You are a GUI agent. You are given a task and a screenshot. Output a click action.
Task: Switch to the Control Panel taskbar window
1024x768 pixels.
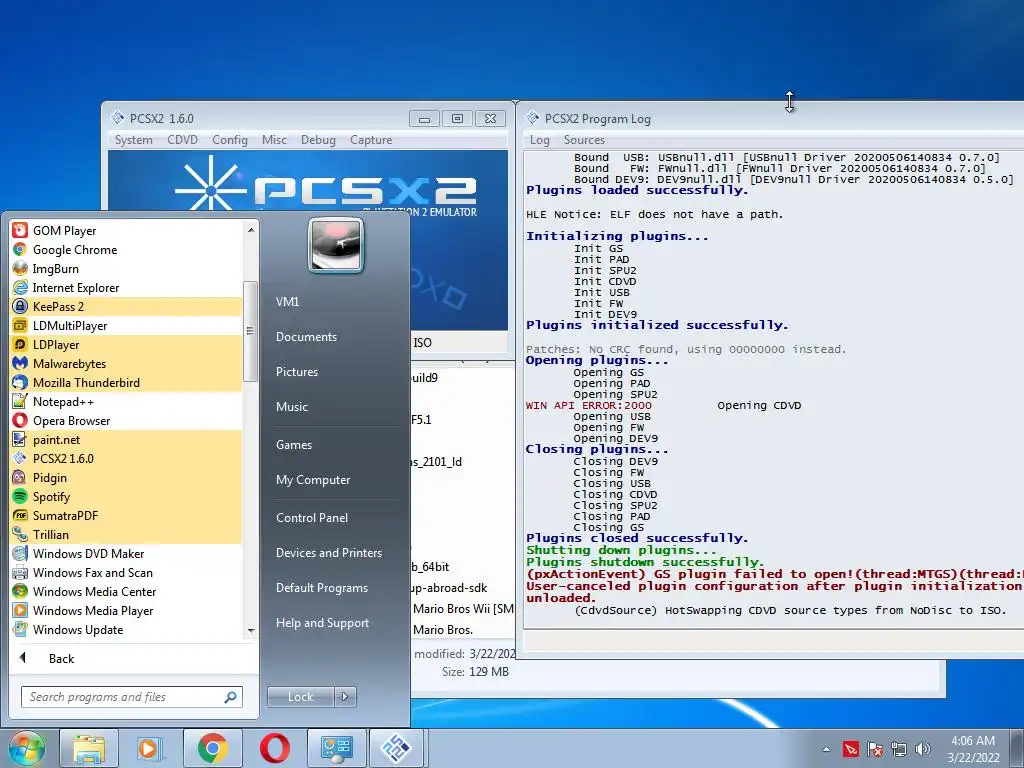[336, 748]
